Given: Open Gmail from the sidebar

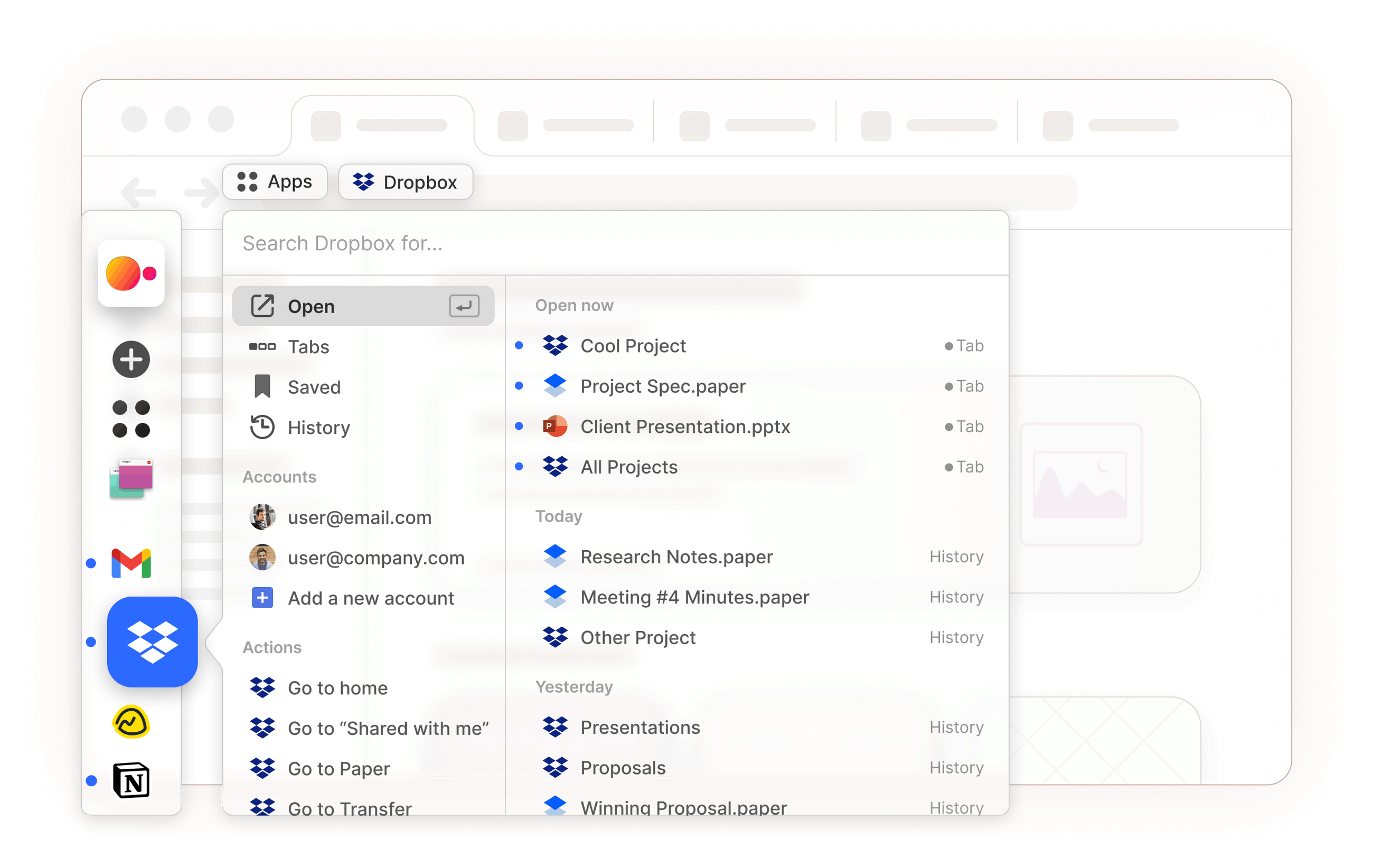Looking at the screenshot, I should pyautogui.click(x=131, y=563).
